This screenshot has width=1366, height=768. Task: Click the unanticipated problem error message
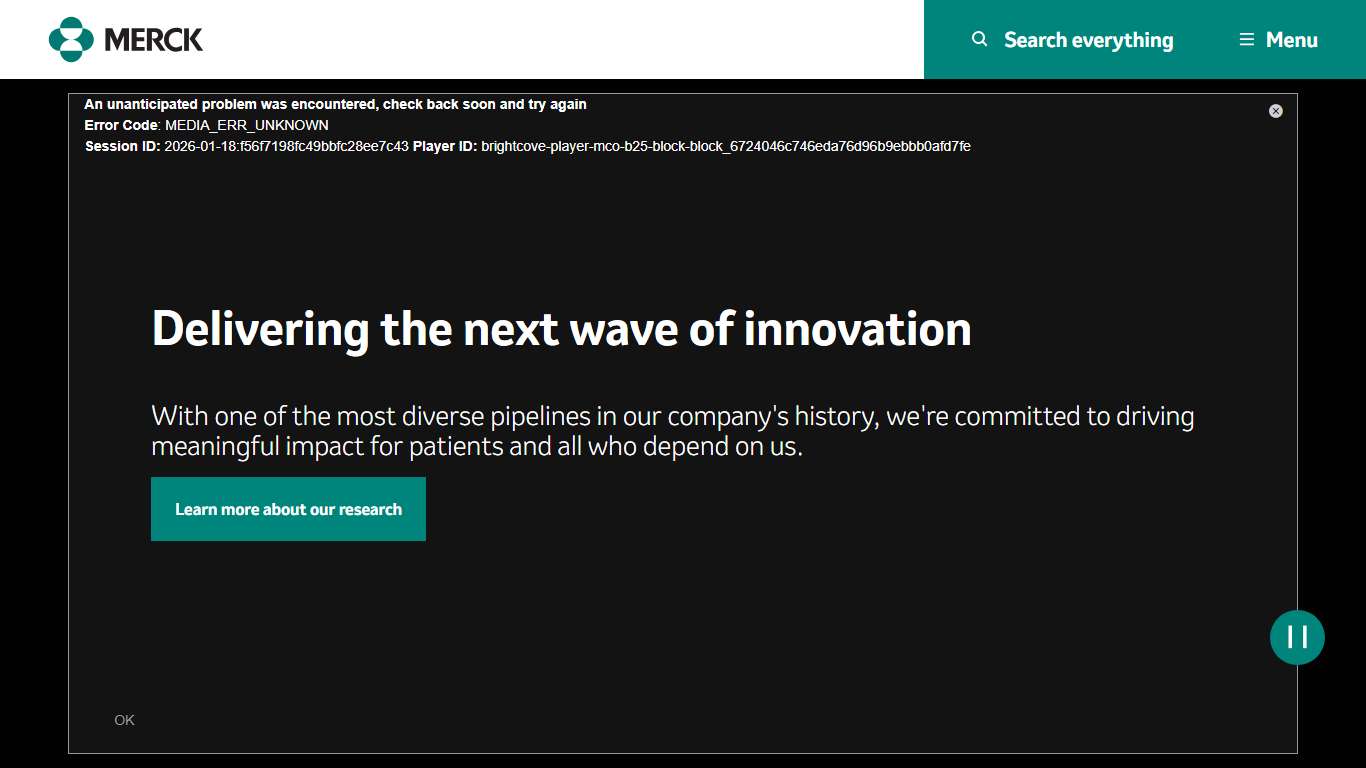click(x=335, y=104)
